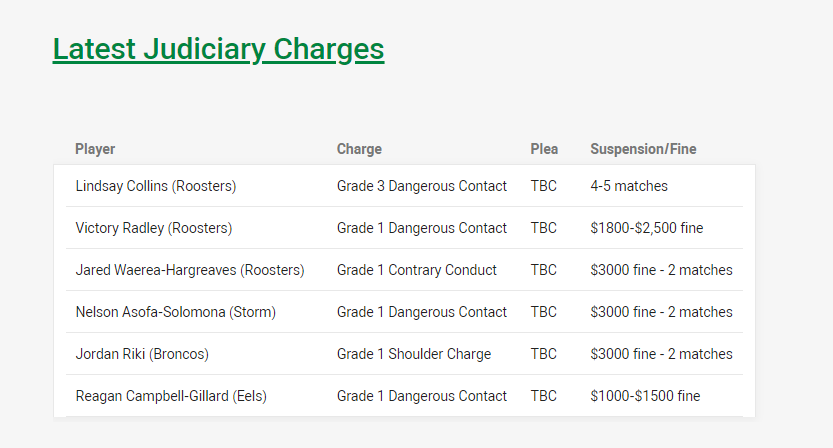Click the $1800-$2,500 fine cell
833x448 pixels.
[x=647, y=228]
